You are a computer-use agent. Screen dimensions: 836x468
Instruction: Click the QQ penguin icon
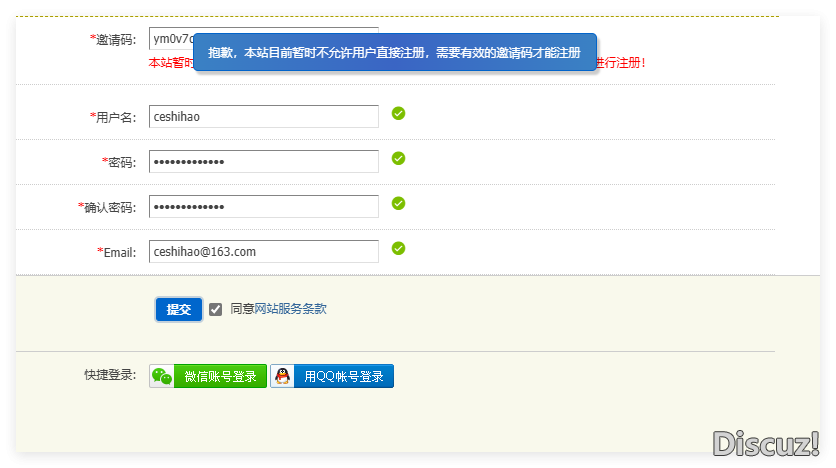tap(282, 376)
